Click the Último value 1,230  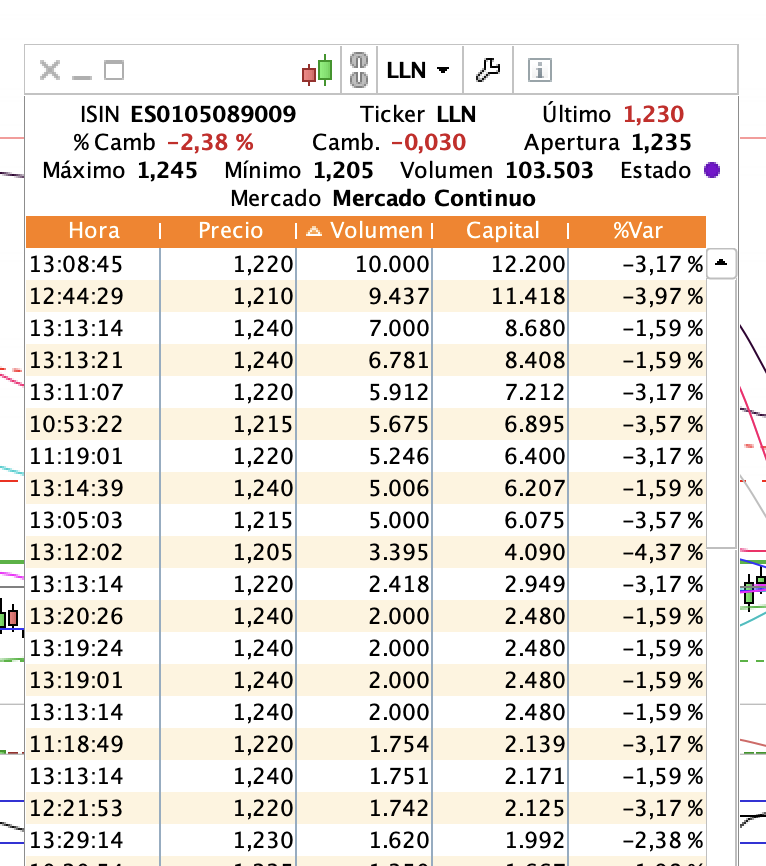[x=654, y=115]
